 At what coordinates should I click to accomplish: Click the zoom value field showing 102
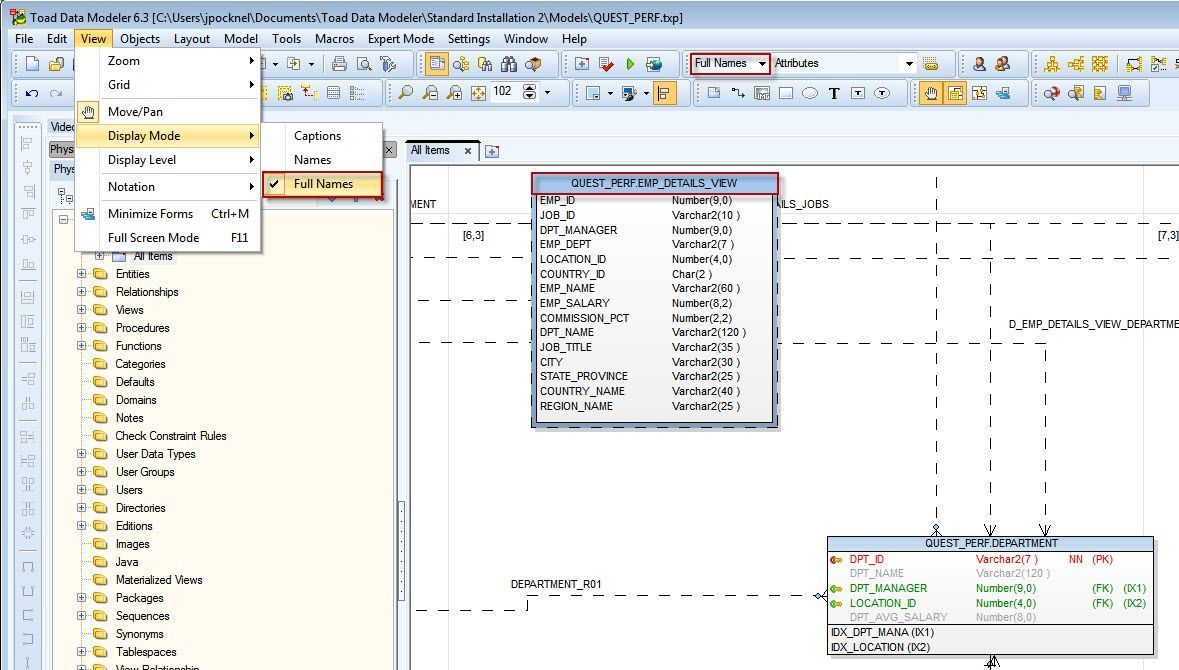[504, 92]
